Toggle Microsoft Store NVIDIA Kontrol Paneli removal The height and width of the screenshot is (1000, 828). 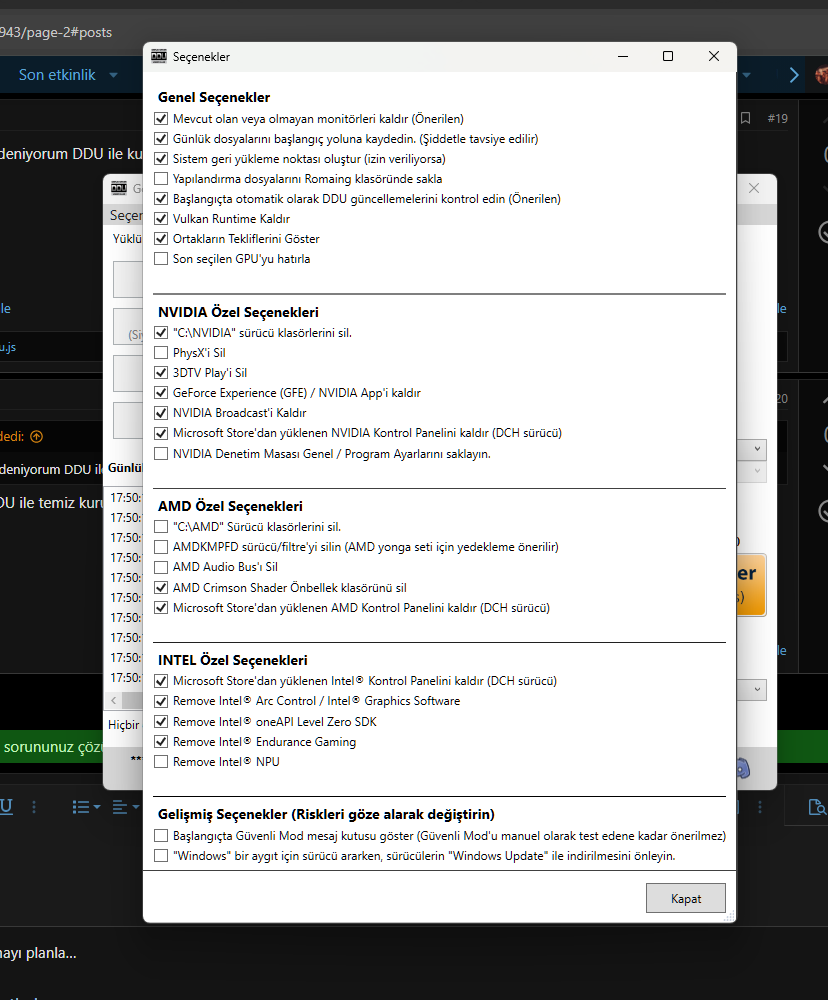click(x=161, y=433)
